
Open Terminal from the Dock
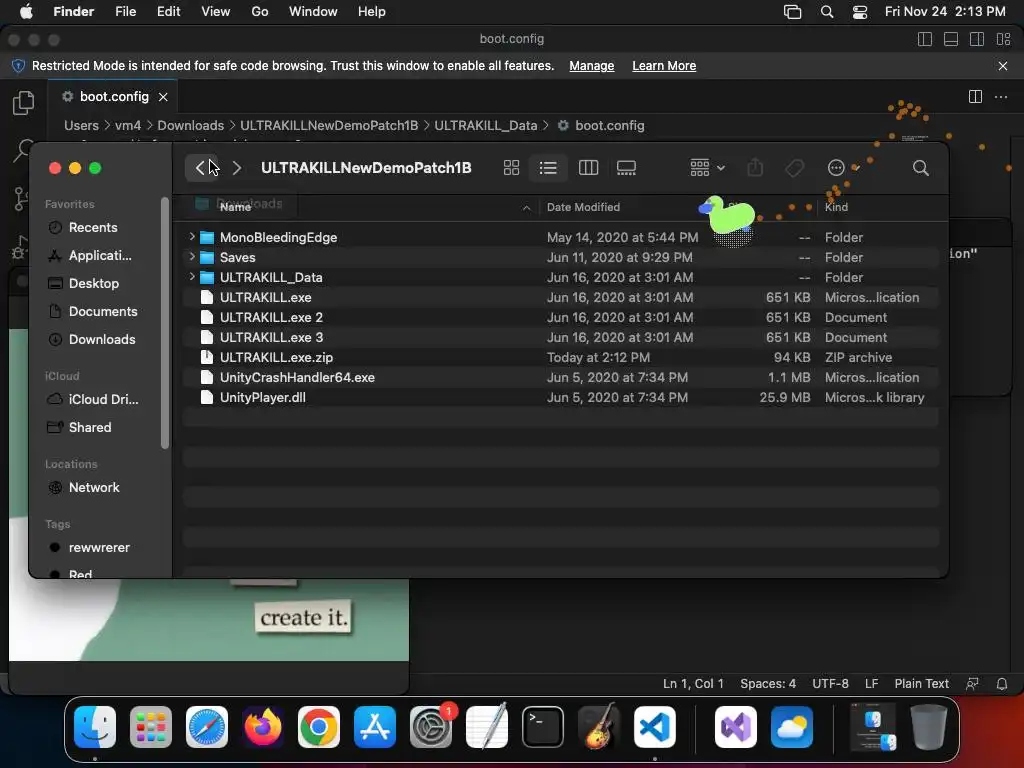click(543, 726)
